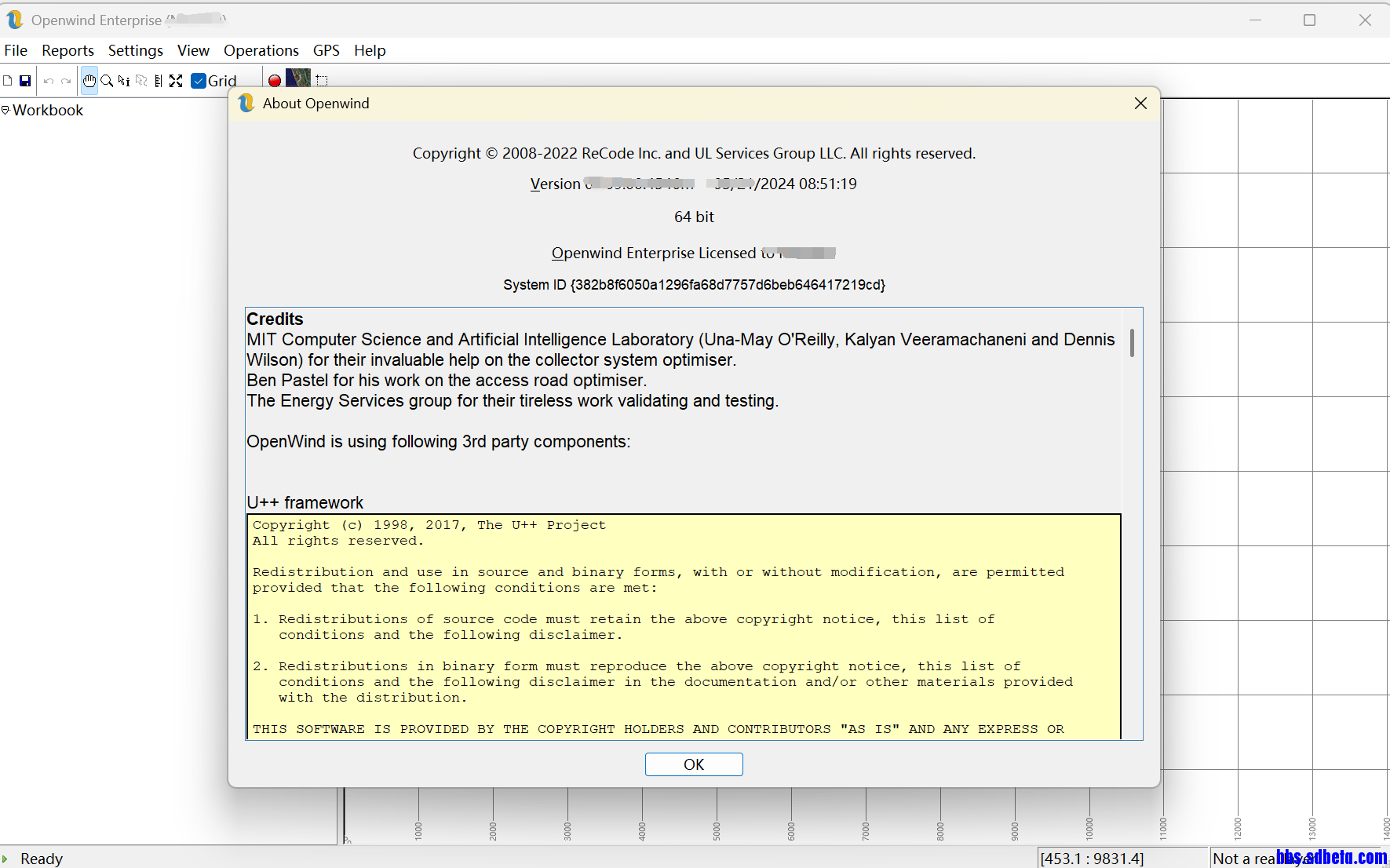Image resolution: width=1390 pixels, height=868 pixels.
Task: Minimize the Openwind Enterprise window
Action: 1255,20
